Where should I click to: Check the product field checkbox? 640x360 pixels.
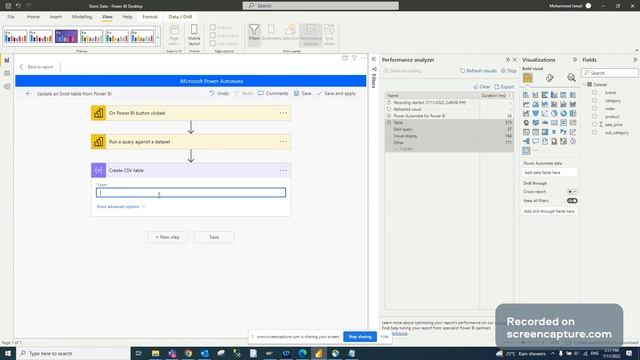pyautogui.click(x=595, y=116)
